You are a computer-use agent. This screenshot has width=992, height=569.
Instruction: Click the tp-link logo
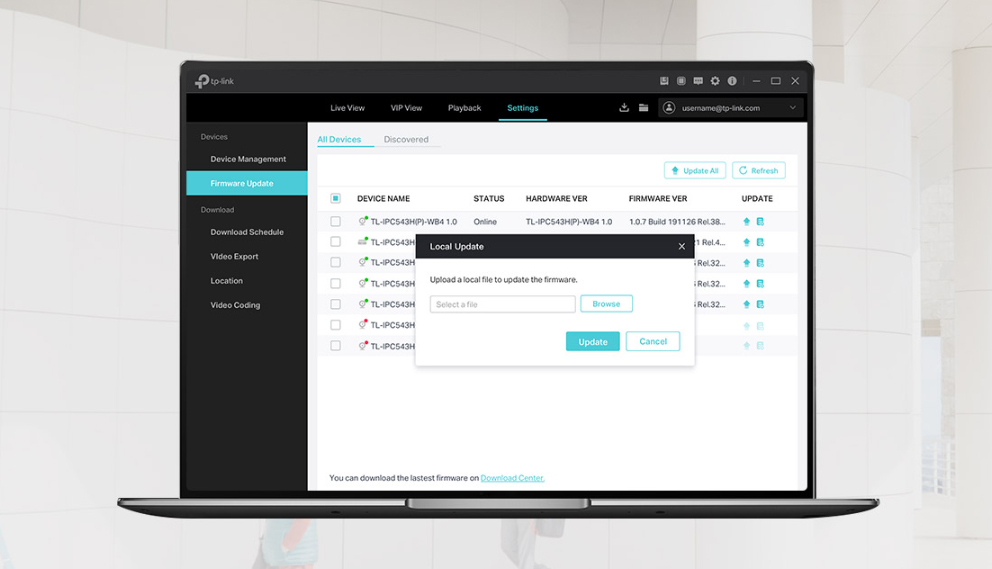click(x=214, y=81)
